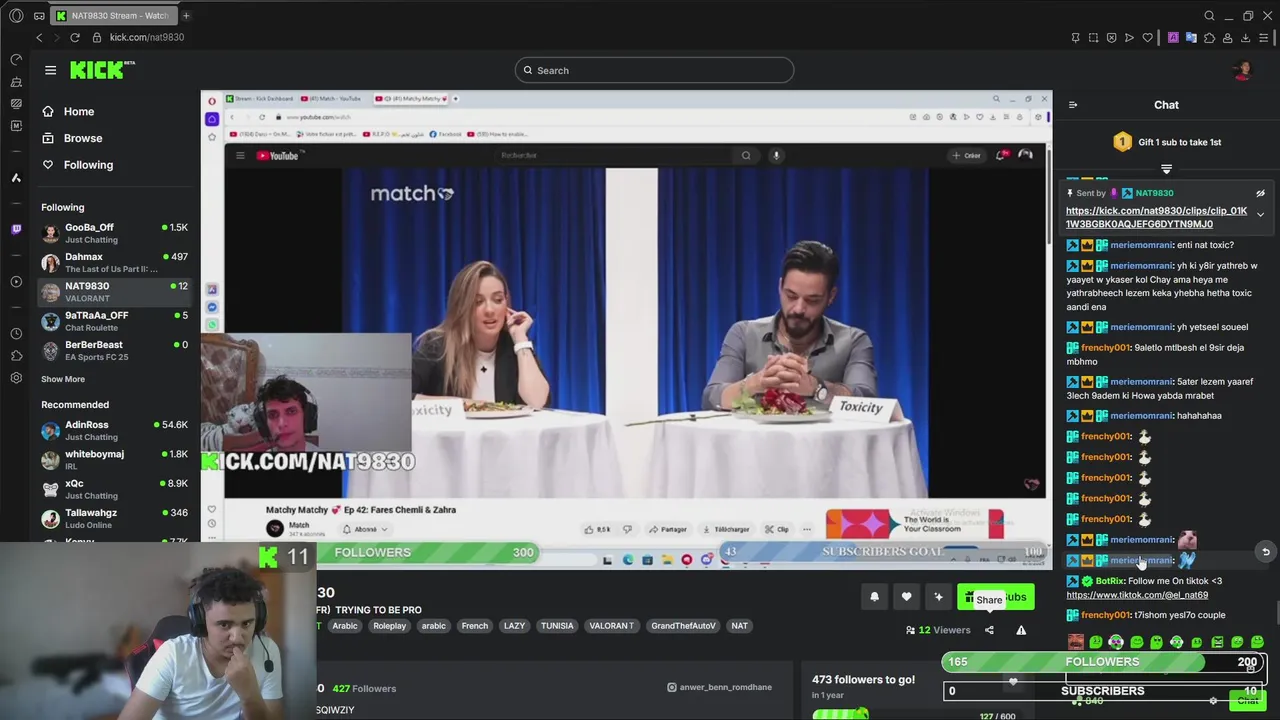Expand Show more followed channels
This screenshot has width=1280, height=720.
(x=63, y=379)
